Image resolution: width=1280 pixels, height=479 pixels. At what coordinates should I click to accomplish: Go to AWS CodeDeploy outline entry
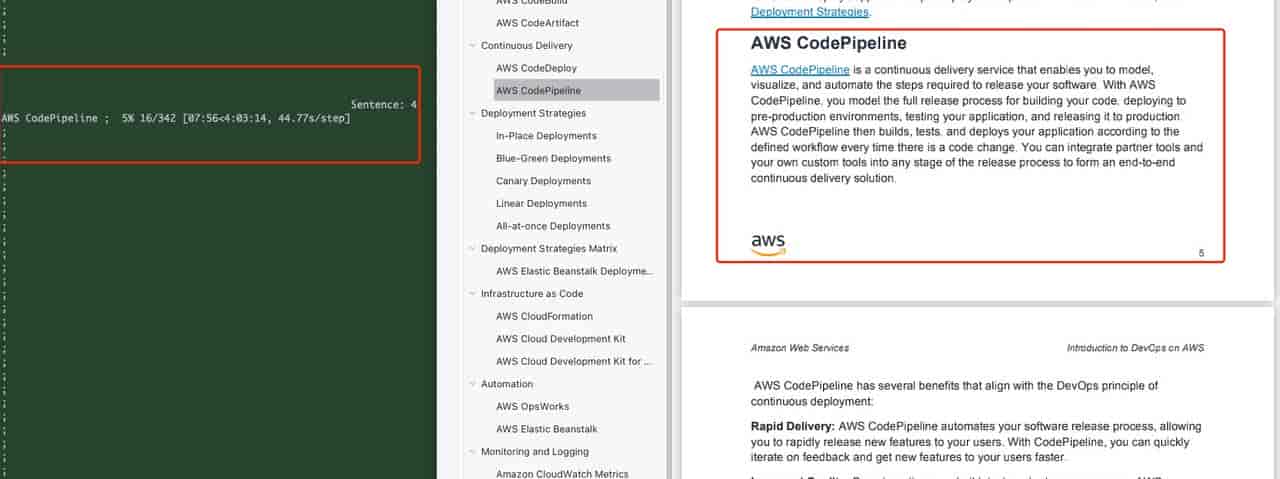[x=536, y=68]
